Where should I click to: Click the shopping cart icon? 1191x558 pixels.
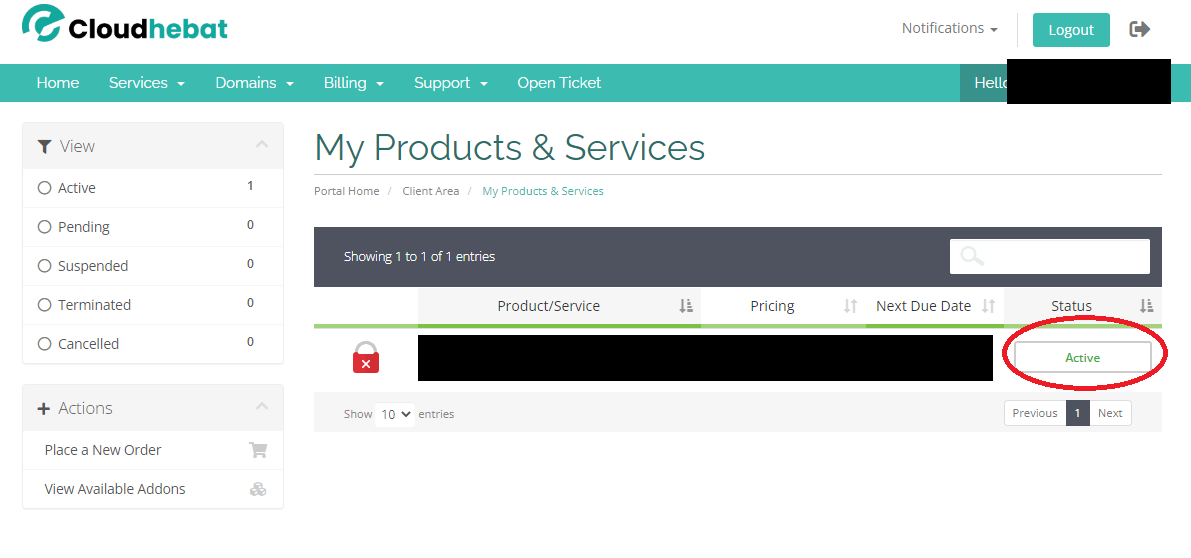pyautogui.click(x=258, y=450)
